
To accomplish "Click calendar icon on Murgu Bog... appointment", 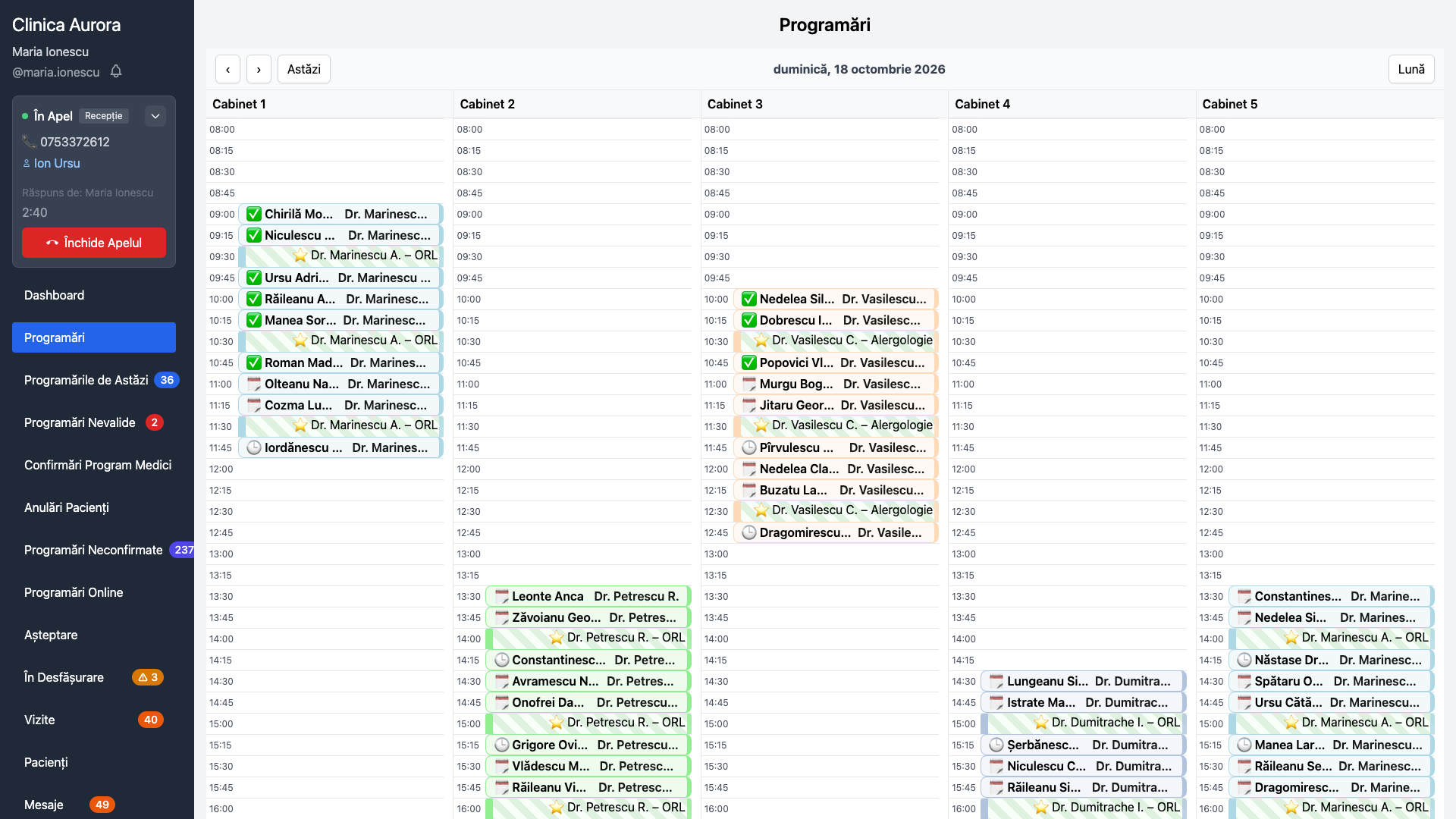I will 749,384.
